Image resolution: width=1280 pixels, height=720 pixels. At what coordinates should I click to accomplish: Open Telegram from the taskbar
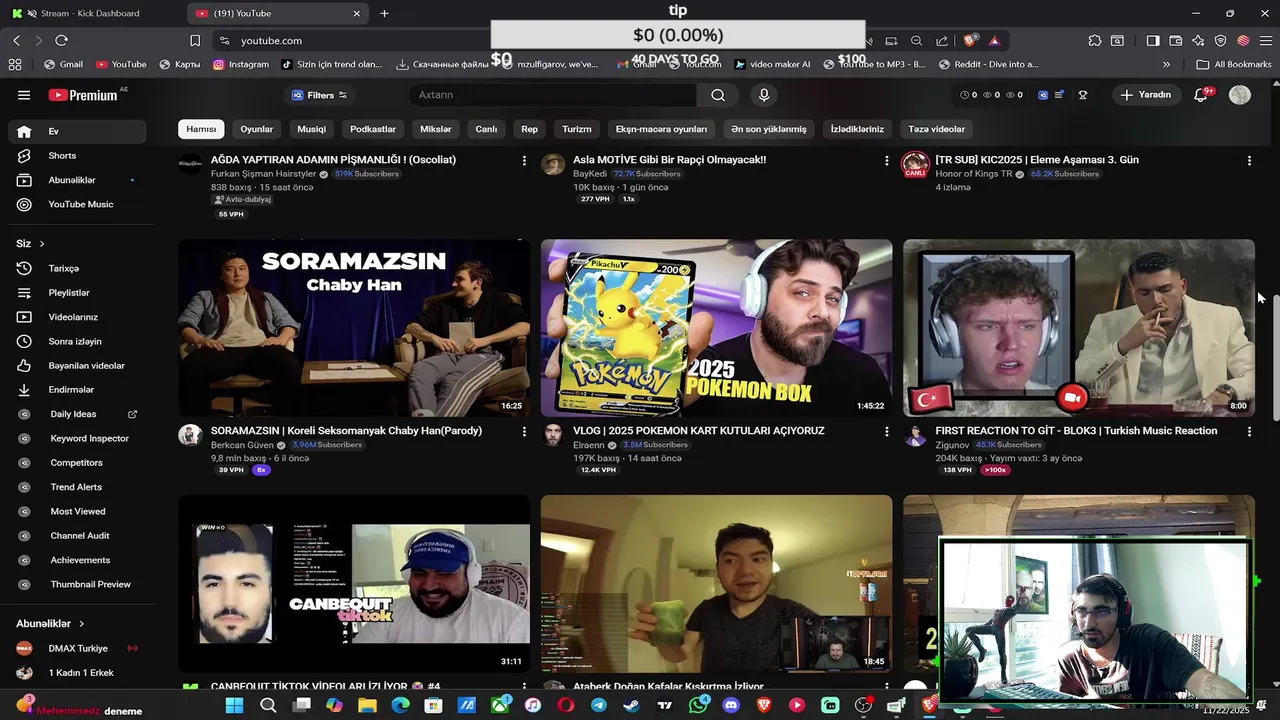pyautogui.click(x=598, y=705)
